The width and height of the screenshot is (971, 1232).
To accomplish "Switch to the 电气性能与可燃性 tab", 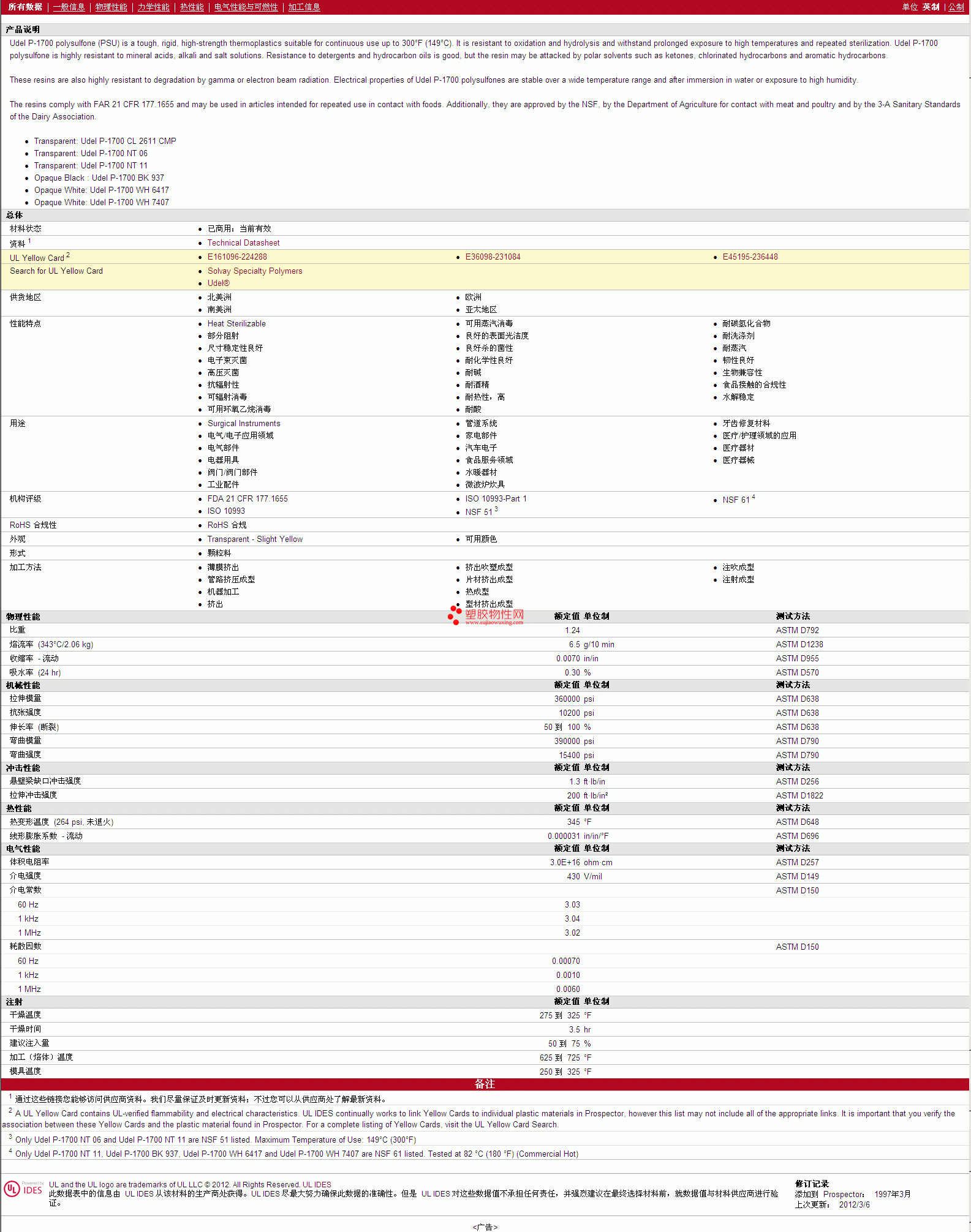I will click(x=246, y=7).
